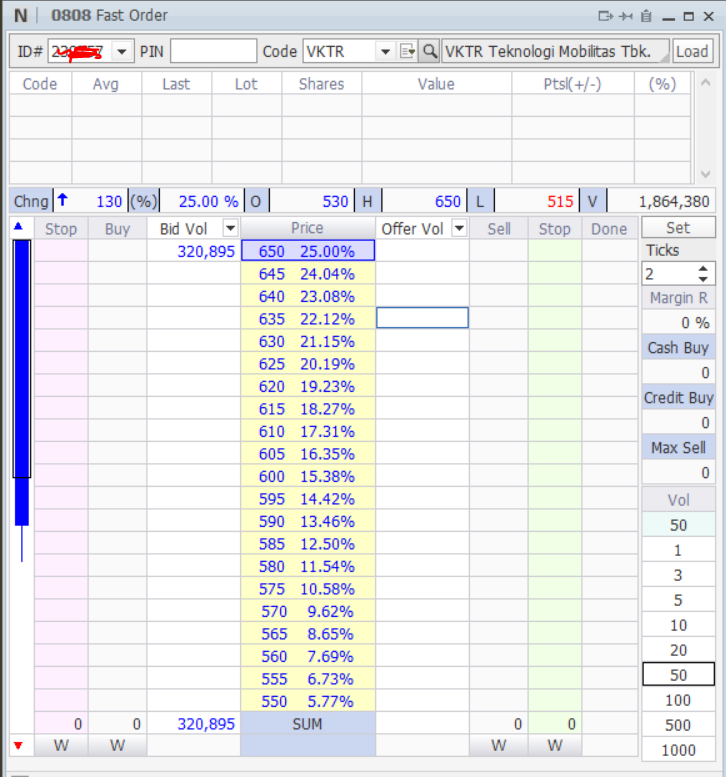Expand the Code VKTR dropdown
This screenshot has width=726, height=777.
[385, 52]
